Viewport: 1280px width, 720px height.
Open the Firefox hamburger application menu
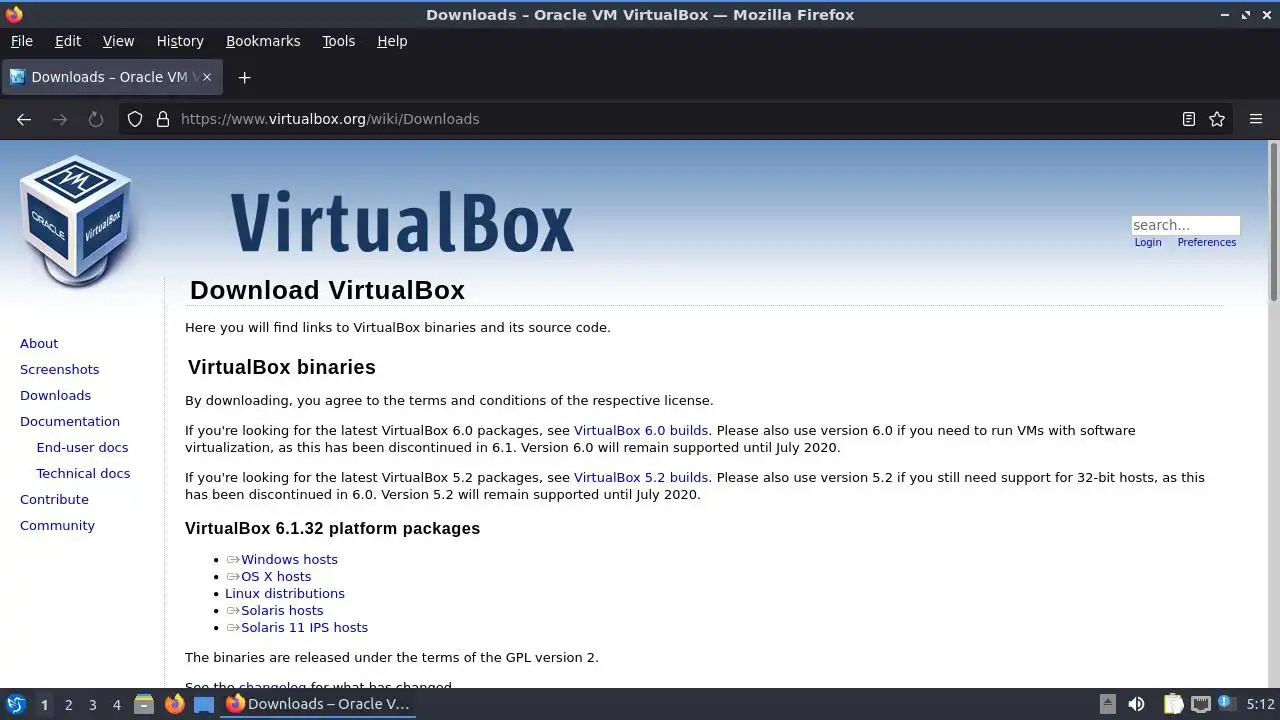click(1256, 119)
